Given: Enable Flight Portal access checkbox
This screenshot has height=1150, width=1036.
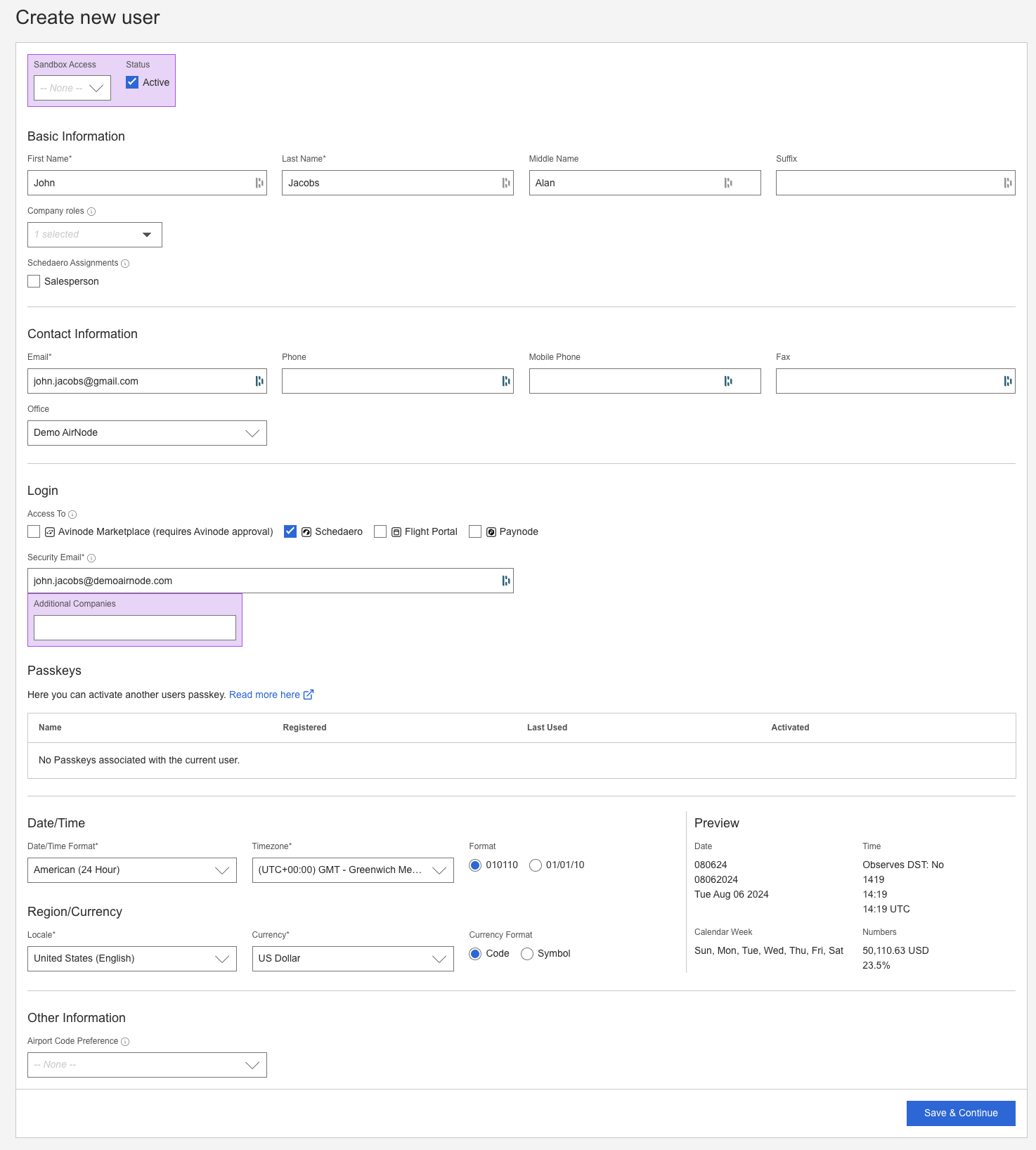Looking at the screenshot, I should click(x=380, y=531).
